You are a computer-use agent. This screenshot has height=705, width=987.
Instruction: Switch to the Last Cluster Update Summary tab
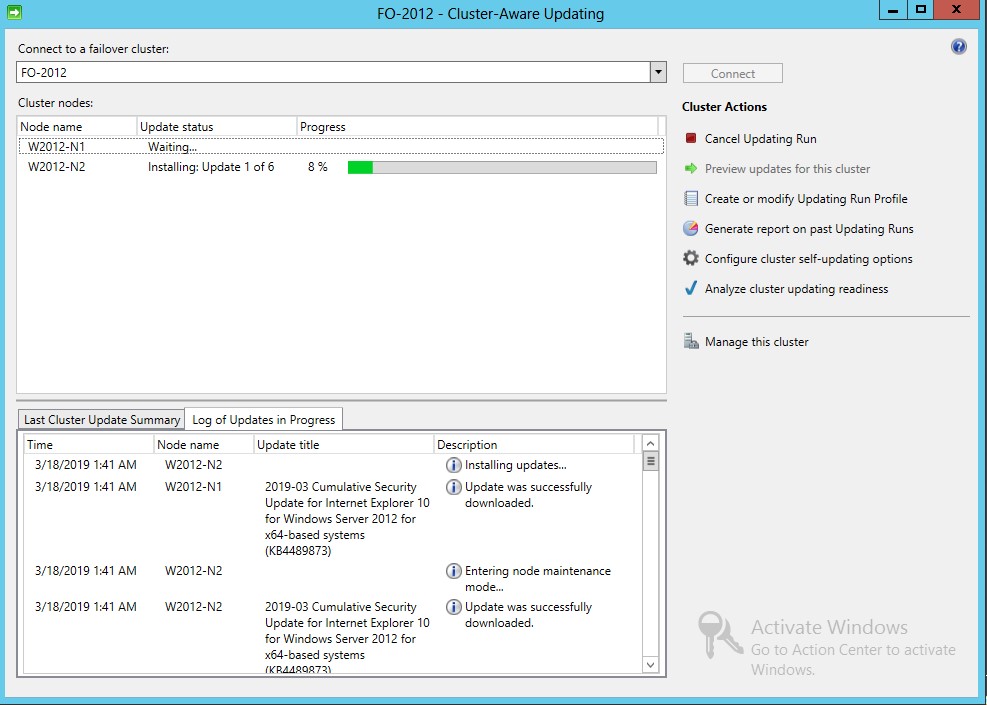(100, 419)
